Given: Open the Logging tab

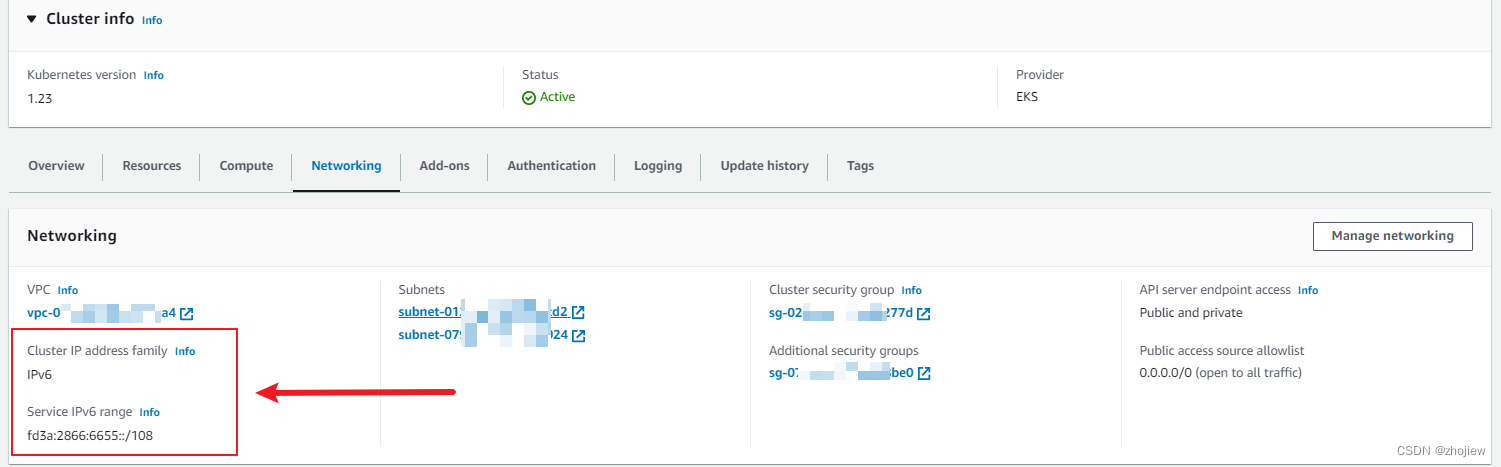Looking at the screenshot, I should [x=658, y=166].
